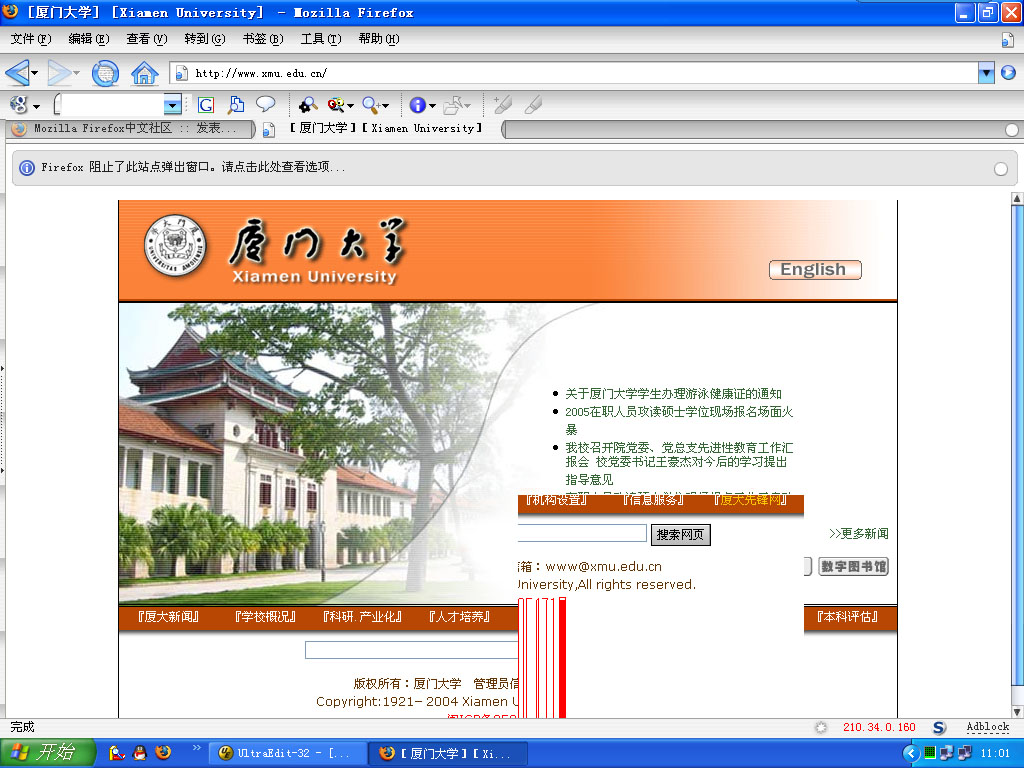Screen dimensions: 1024x768
Task: Click the highlighter pen with plus icon
Action: tap(502, 104)
